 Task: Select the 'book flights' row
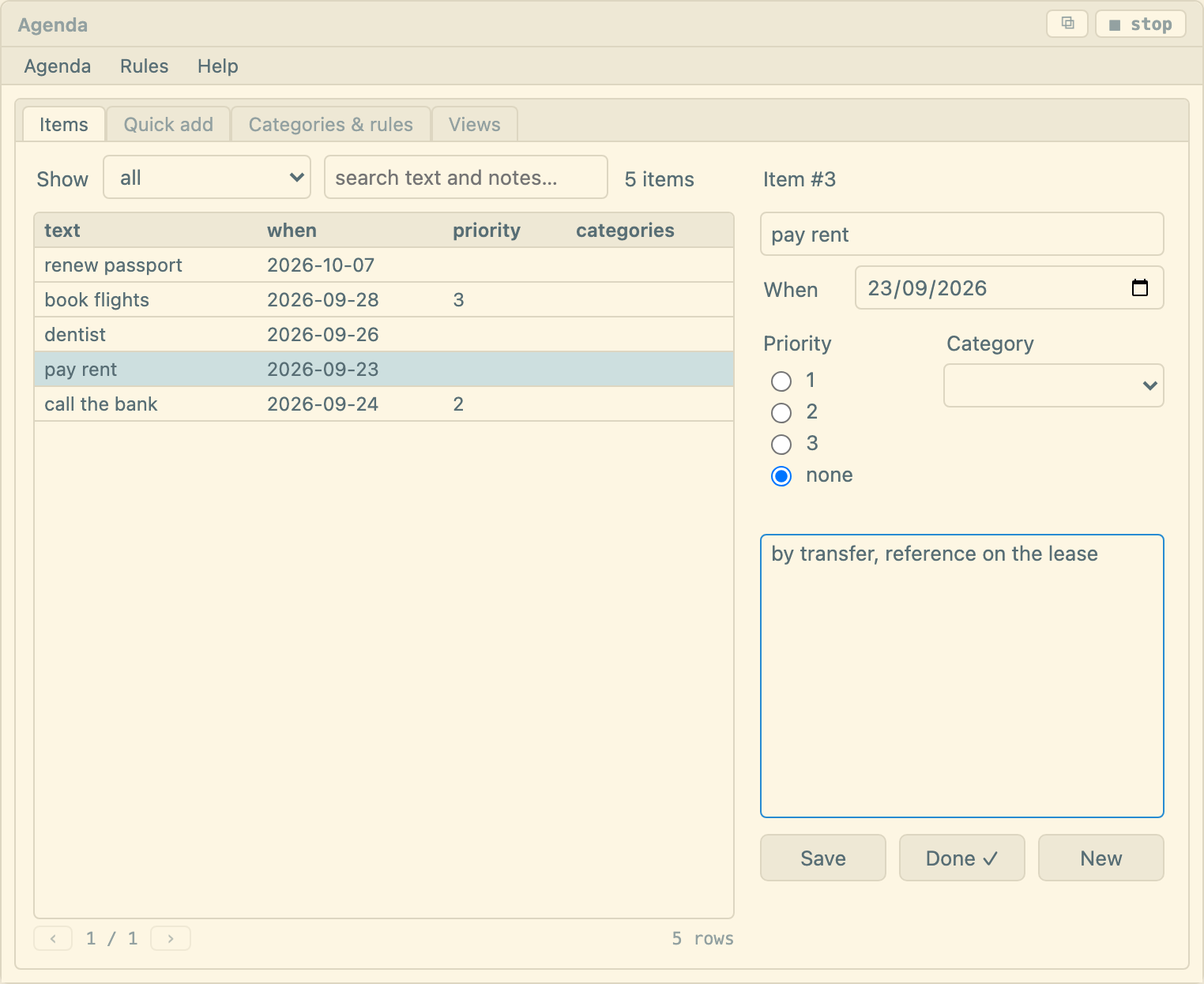pyautogui.click(x=384, y=300)
